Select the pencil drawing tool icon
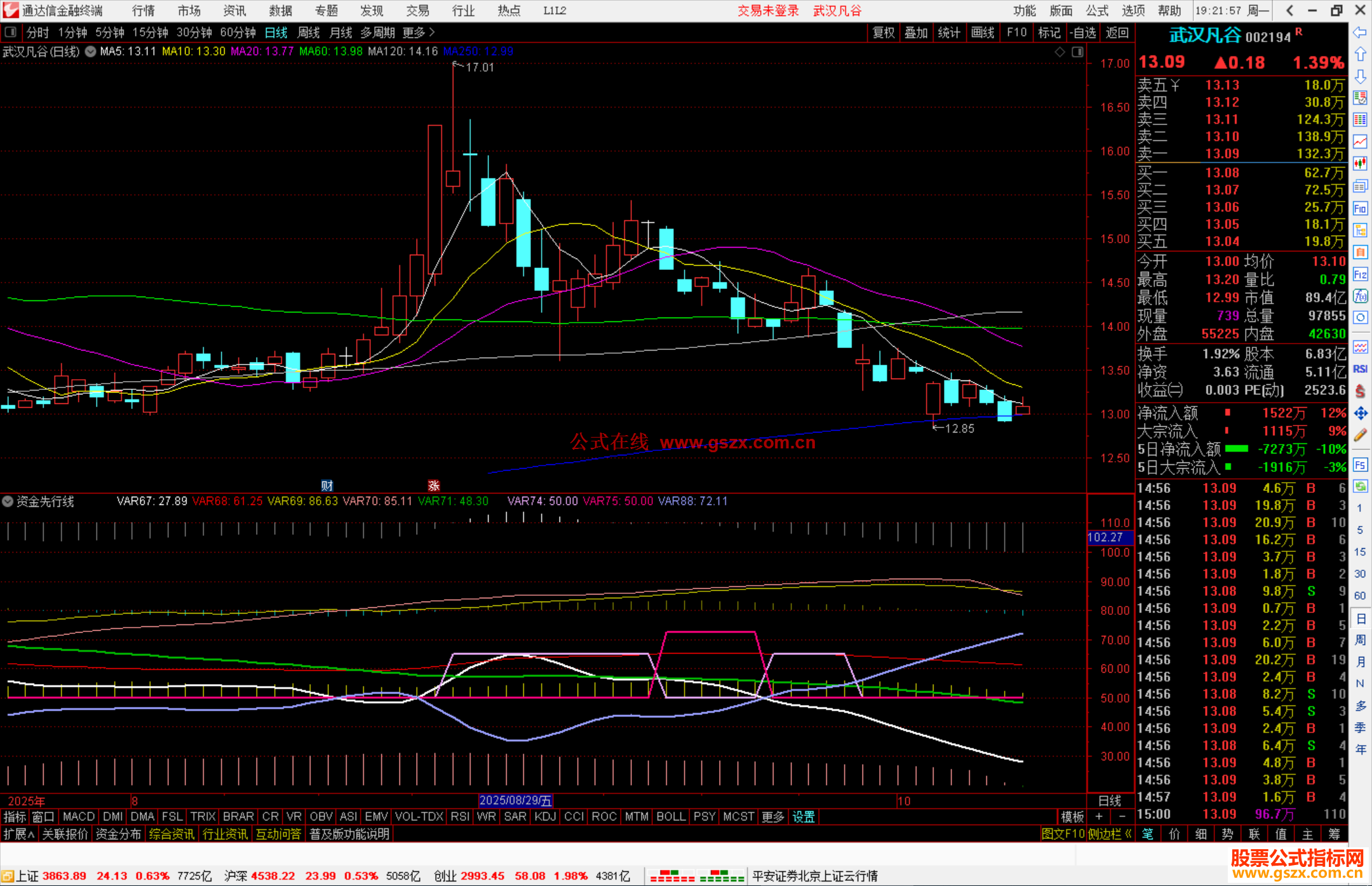The image size is (1372, 886). point(1360,435)
